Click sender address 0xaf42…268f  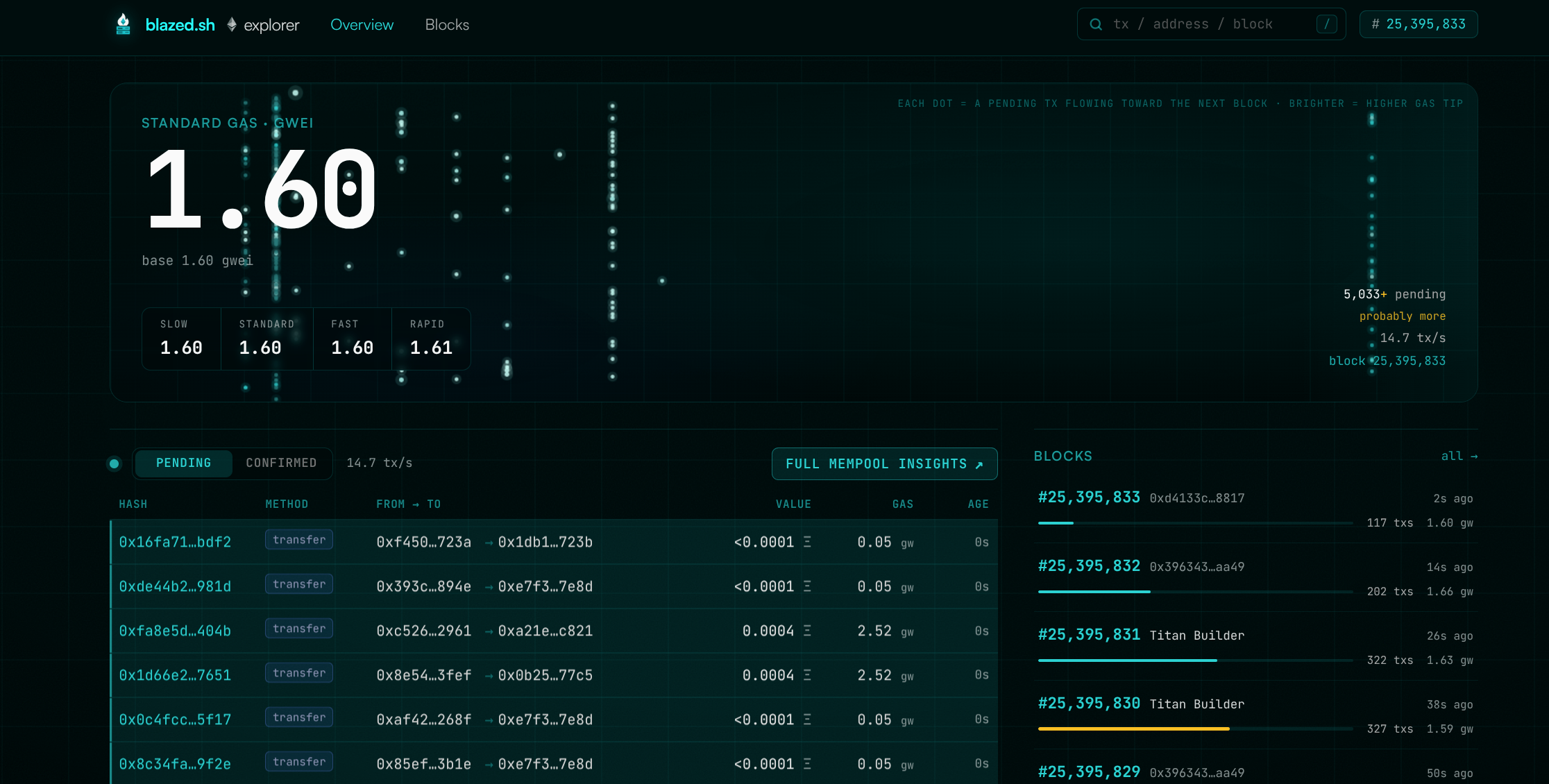tap(423, 719)
